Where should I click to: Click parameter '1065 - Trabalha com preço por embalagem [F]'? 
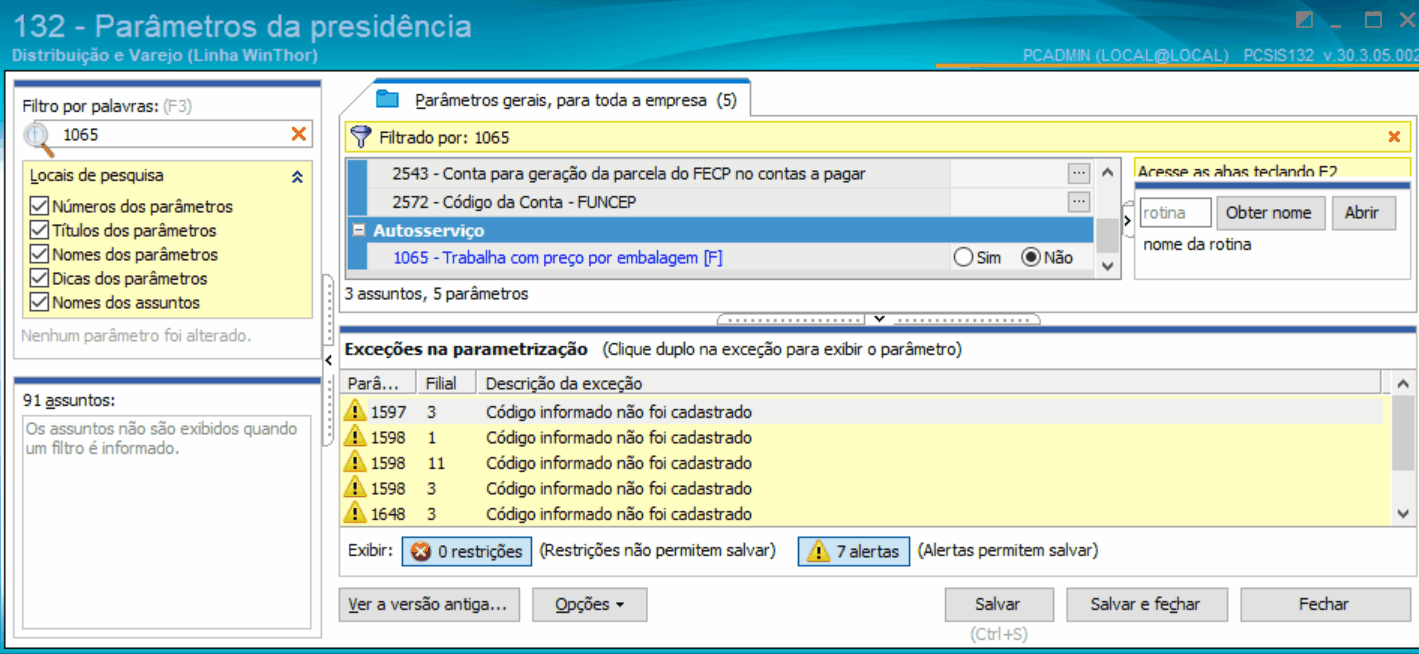[558, 257]
